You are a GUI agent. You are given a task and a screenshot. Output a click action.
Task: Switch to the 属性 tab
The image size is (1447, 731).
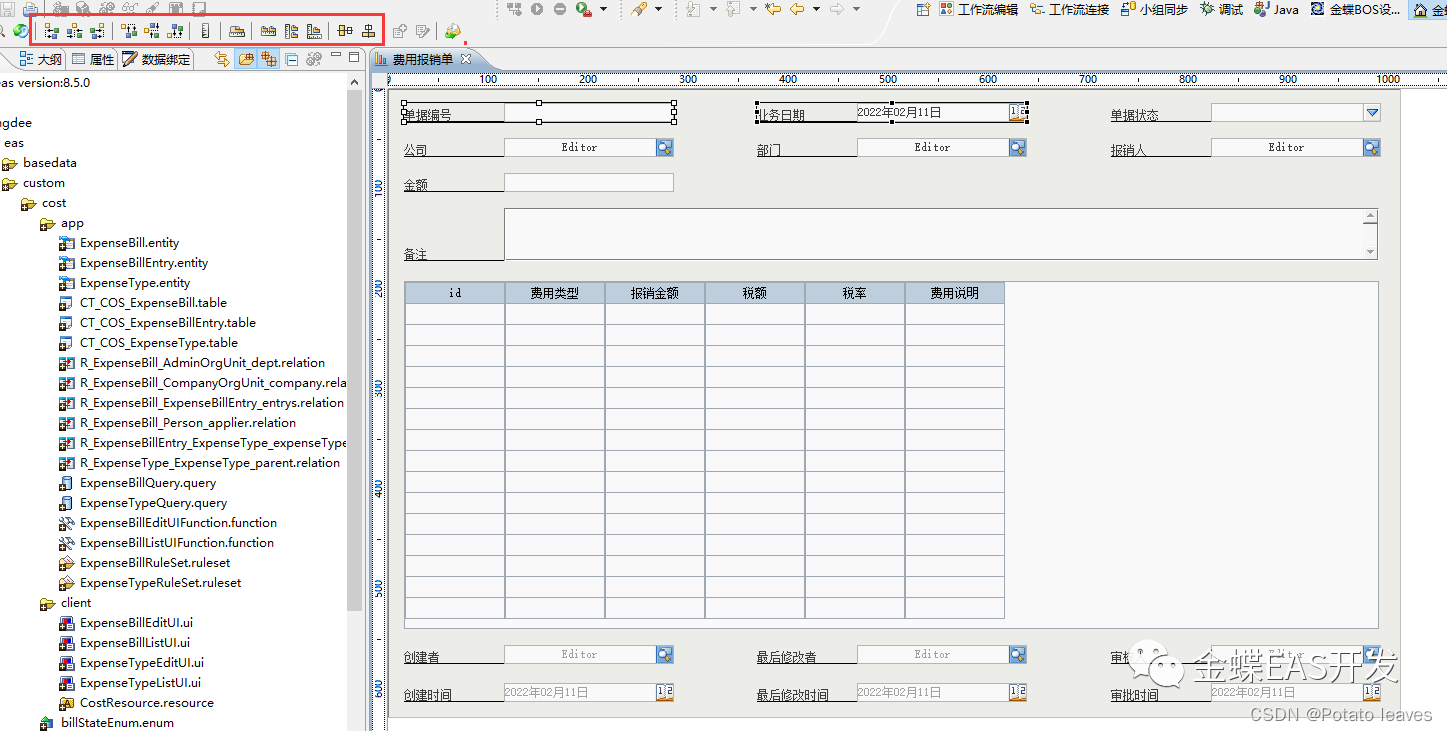93,60
